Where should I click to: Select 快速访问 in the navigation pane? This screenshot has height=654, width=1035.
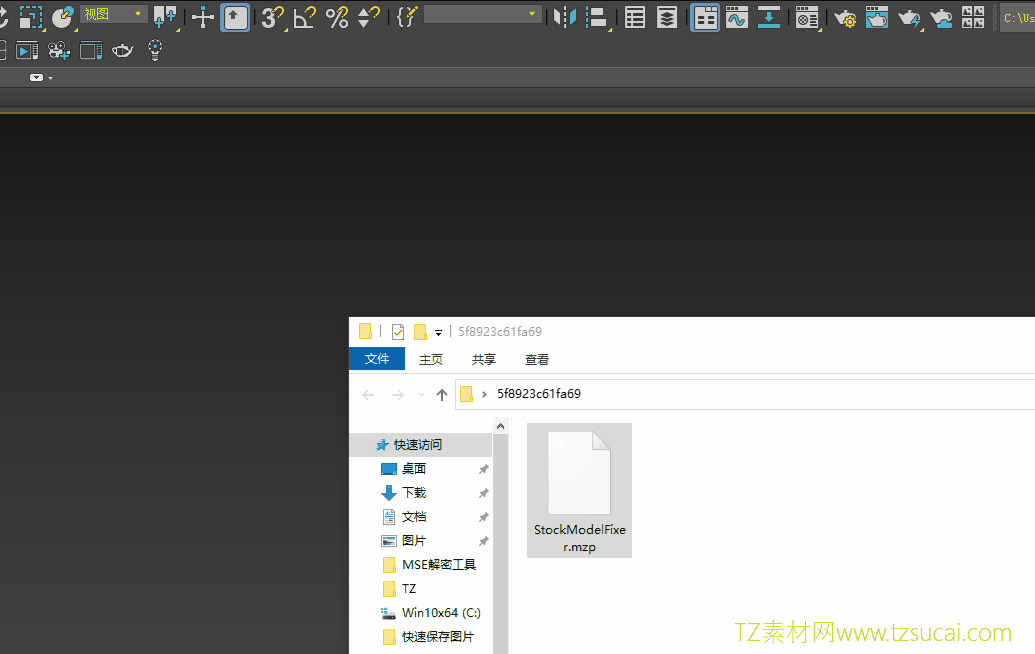tap(418, 445)
